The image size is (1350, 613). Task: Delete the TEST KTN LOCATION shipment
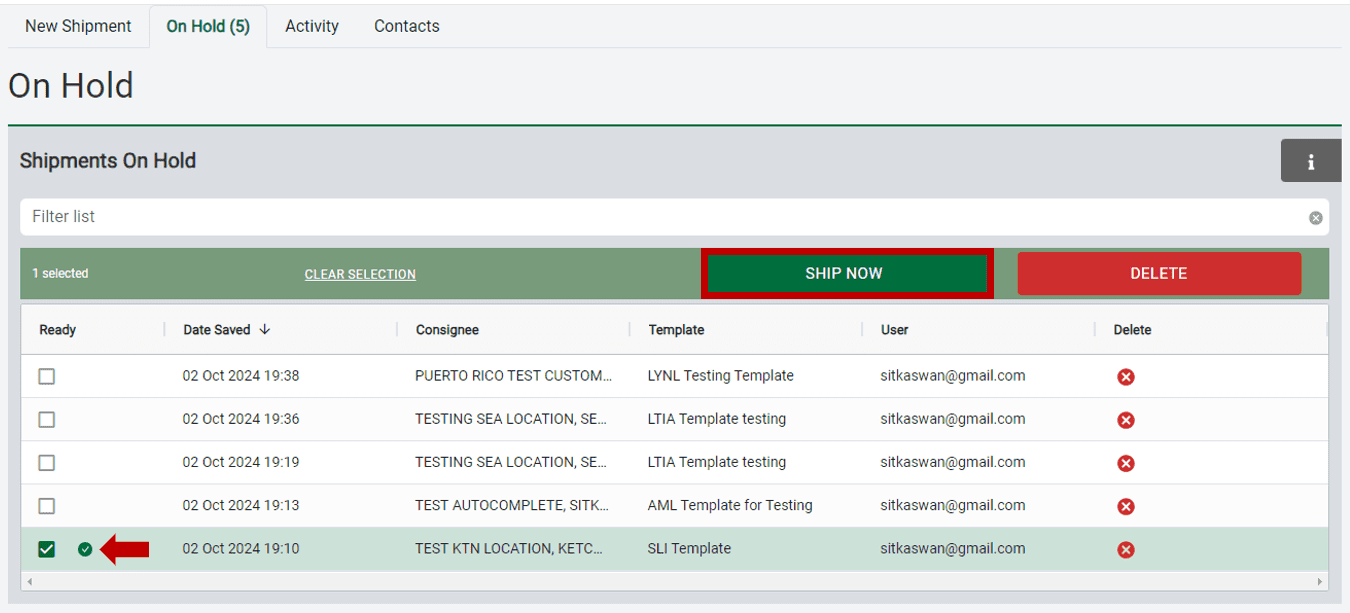[1126, 549]
